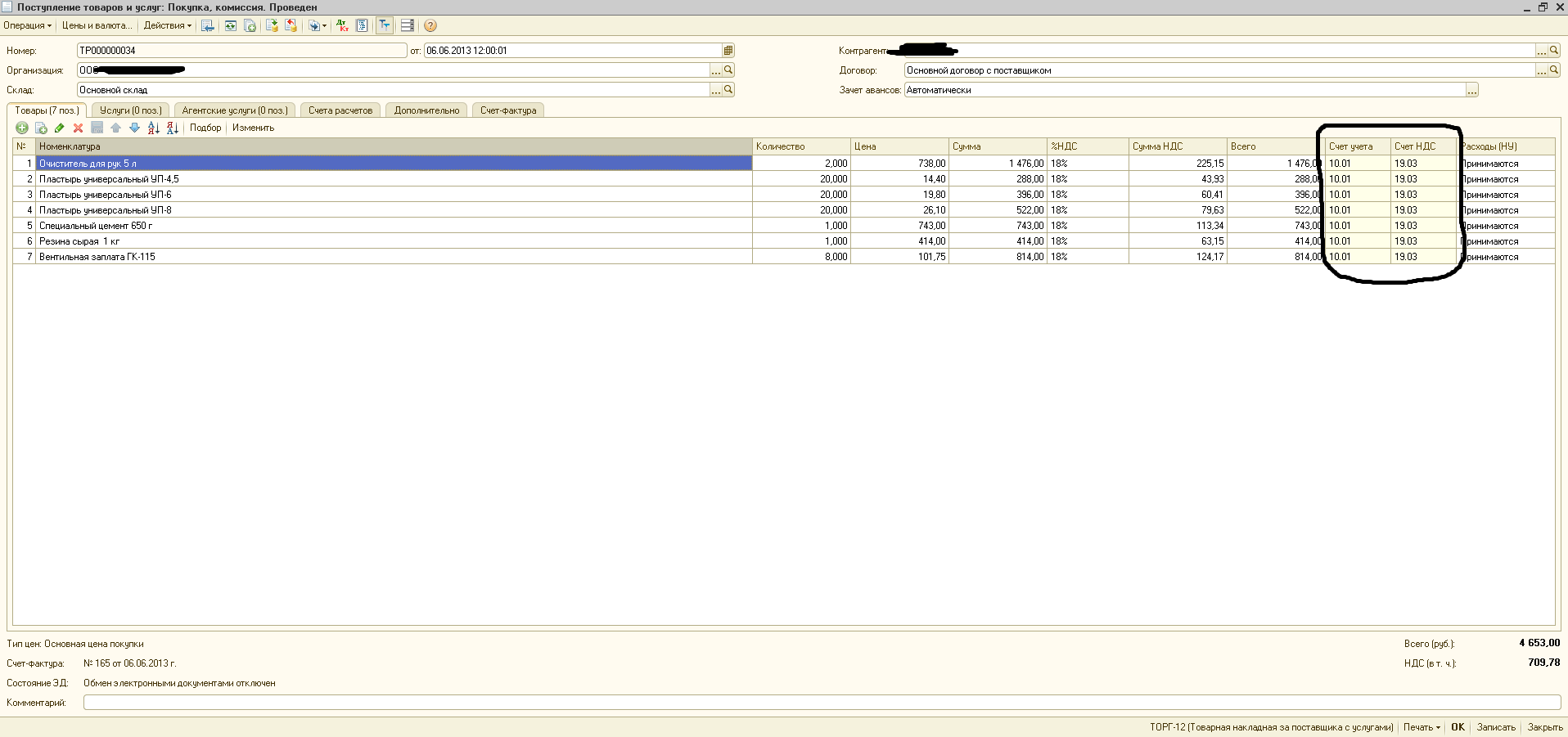
Task: Switch to the Счета расчетов tab
Action: click(340, 110)
